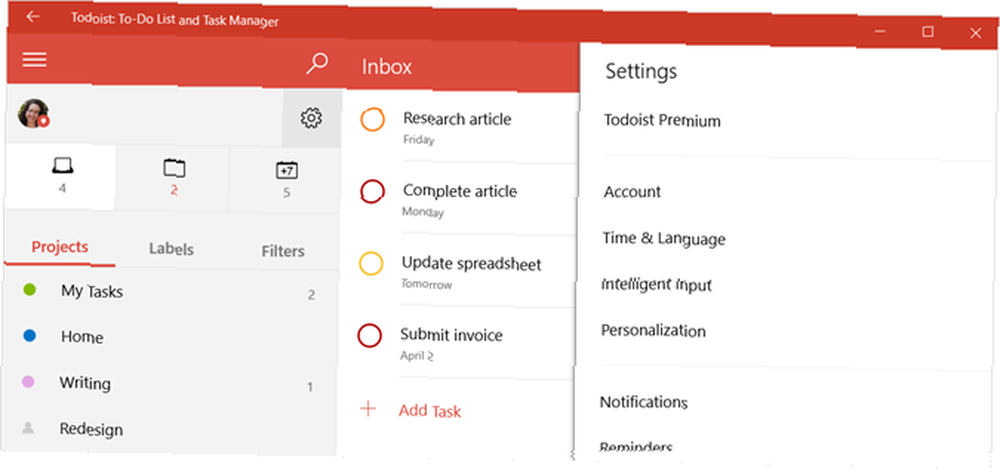Screen dimensions: 1000x471
Task: Click the Tomorrow due date
Action: coord(427,284)
